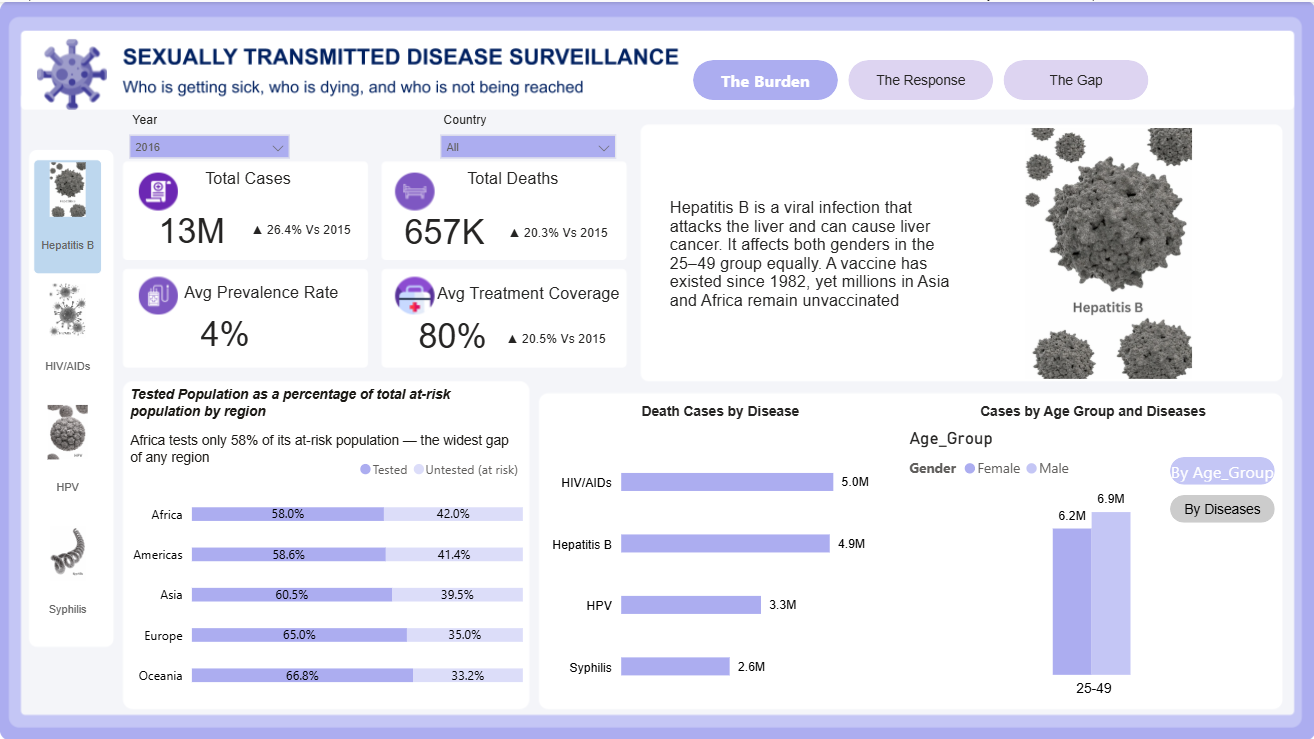Click Oceania tested 66.8% bar segment
The height and width of the screenshot is (739, 1314).
(302, 675)
